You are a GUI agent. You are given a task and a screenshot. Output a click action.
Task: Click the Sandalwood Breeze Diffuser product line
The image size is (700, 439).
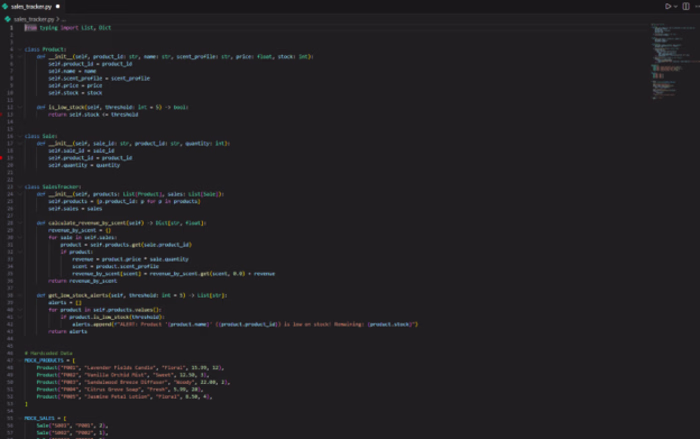(x=133, y=382)
